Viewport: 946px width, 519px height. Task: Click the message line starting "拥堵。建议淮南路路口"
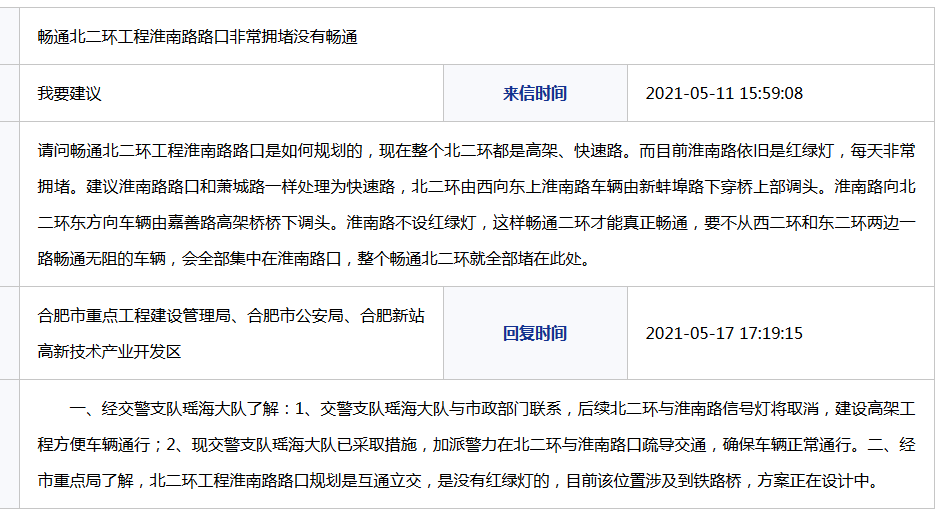point(476,187)
